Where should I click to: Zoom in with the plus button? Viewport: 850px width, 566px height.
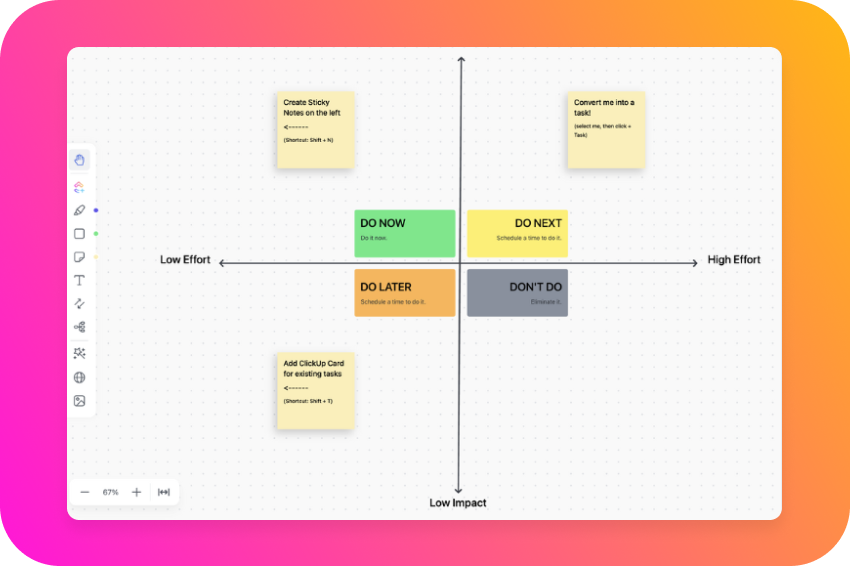coord(136,492)
